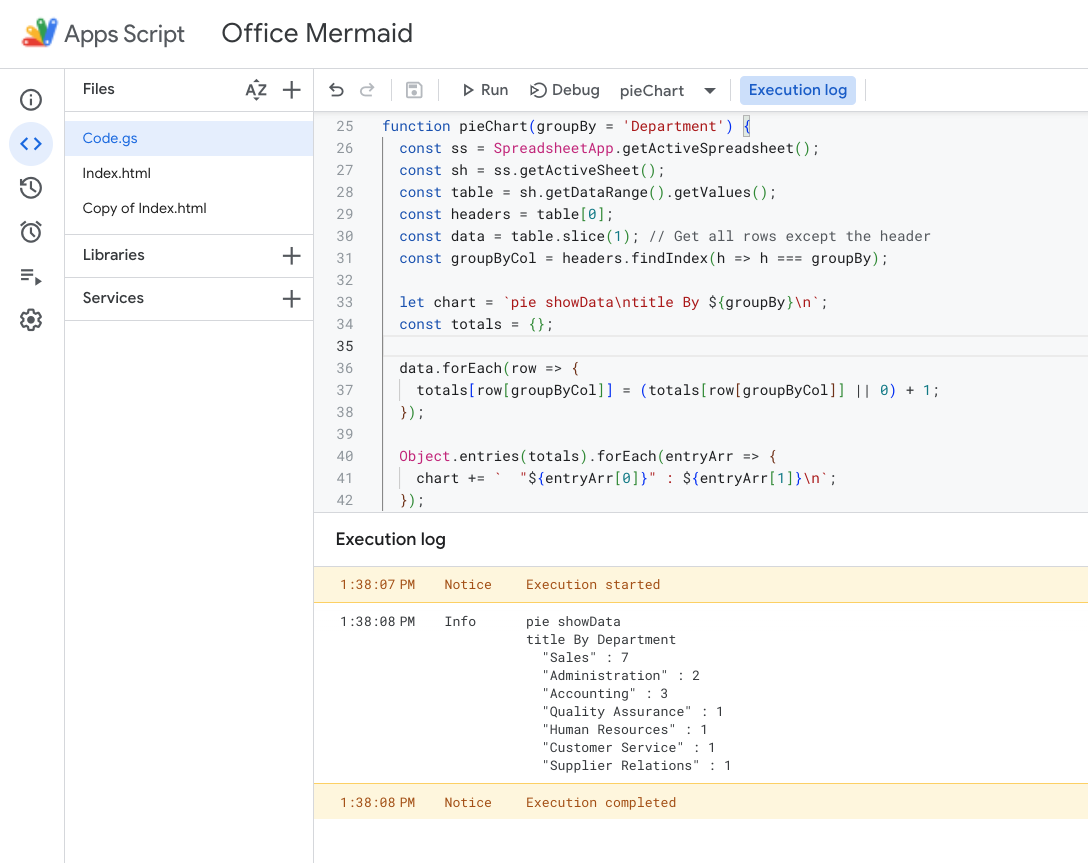Open the Triggers alarm clock icon
Screen dimensions: 1088x863
tap(31, 232)
